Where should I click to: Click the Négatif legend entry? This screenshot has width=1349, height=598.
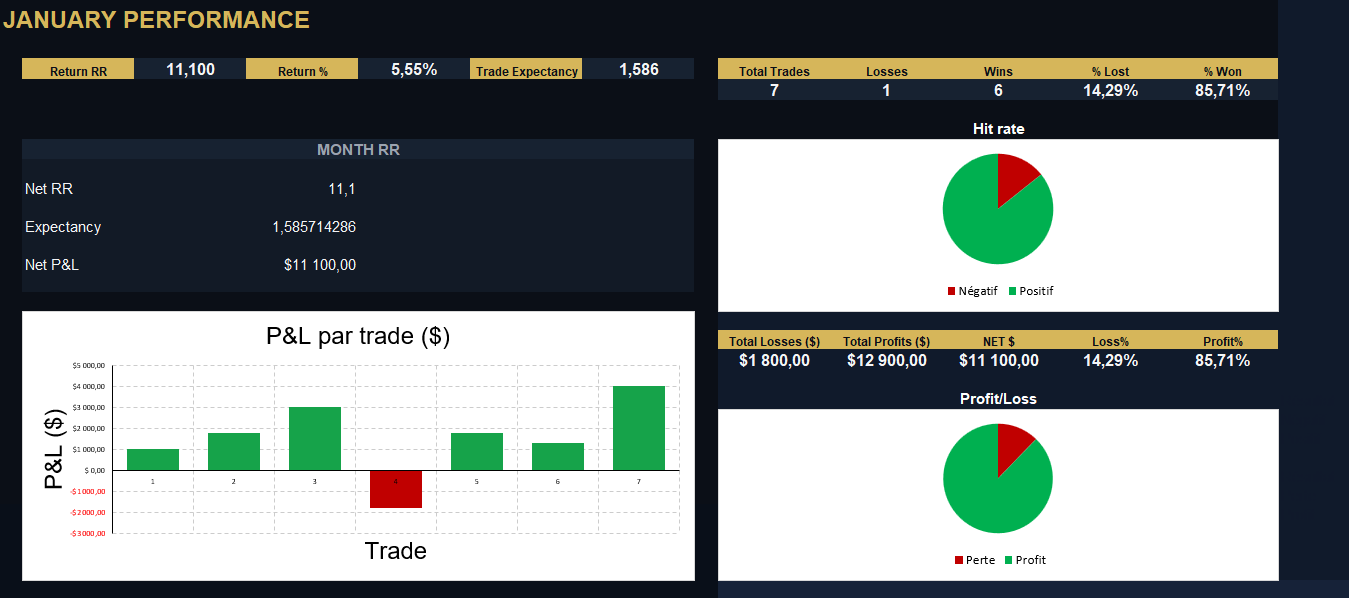click(972, 291)
